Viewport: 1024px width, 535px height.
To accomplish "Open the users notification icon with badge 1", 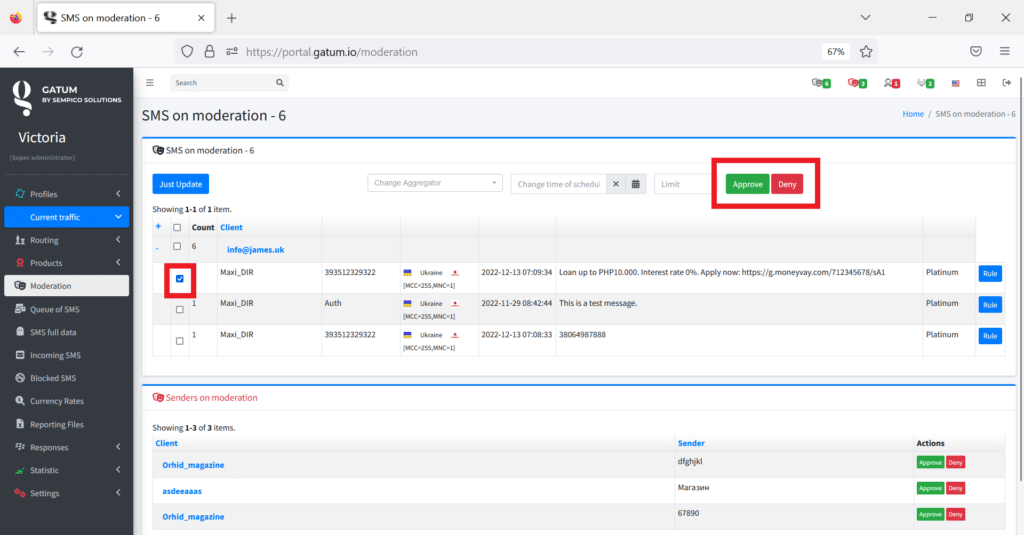I will (x=891, y=83).
